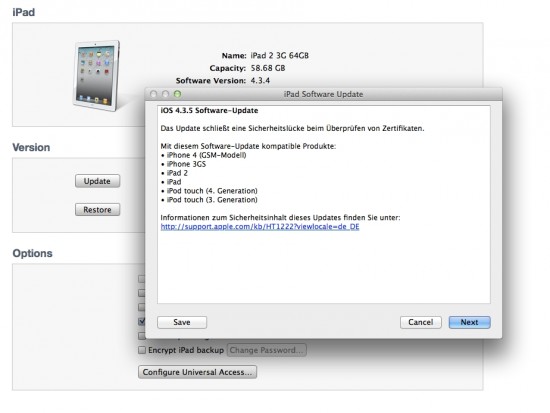Open the support.apple.com HT1222 link

[x=260, y=227]
